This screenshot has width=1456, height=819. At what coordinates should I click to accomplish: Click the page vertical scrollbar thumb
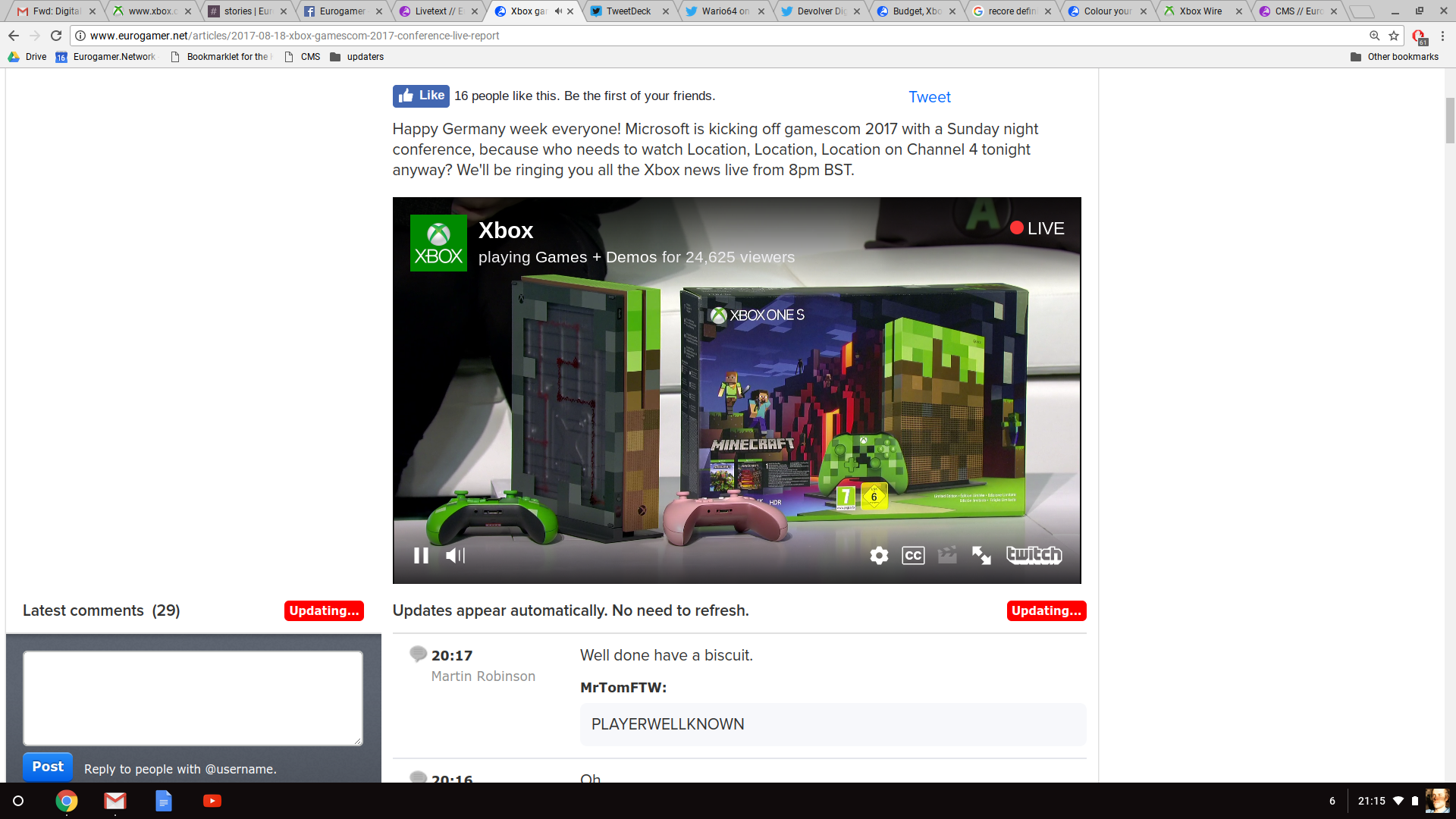click(1450, 120)
